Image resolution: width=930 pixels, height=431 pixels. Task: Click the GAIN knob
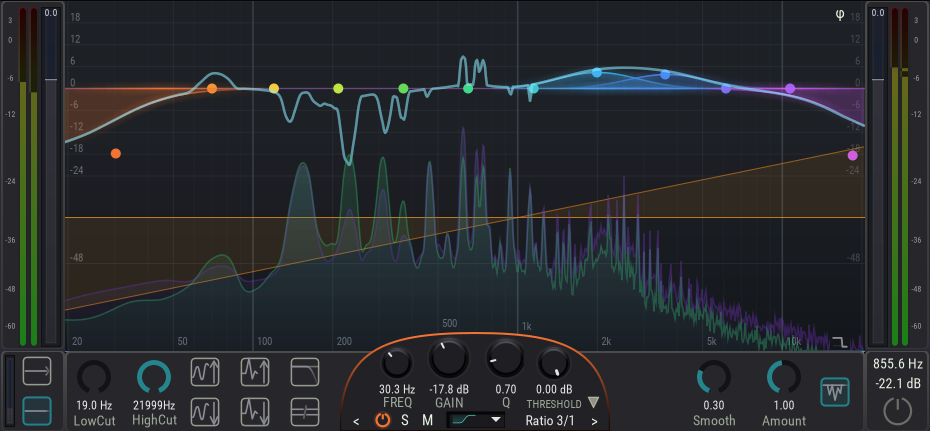coord(449,358)
